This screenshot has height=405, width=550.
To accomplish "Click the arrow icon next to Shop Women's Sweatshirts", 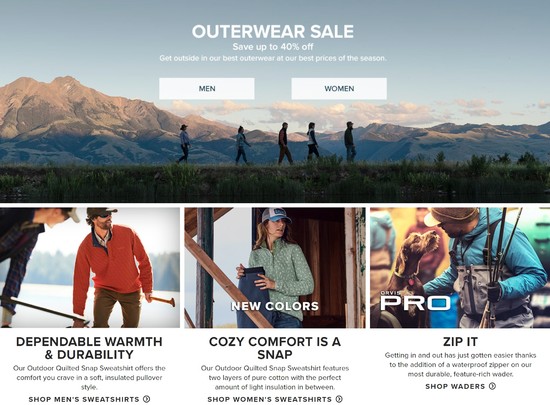I will coord(339,399).
